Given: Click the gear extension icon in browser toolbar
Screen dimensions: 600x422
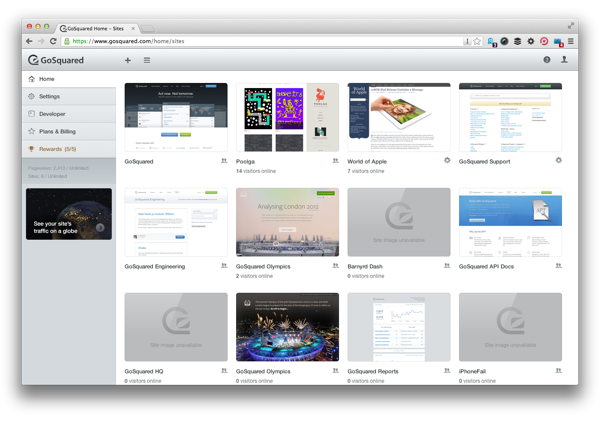Looking at the screenshot, I should 531,41.
